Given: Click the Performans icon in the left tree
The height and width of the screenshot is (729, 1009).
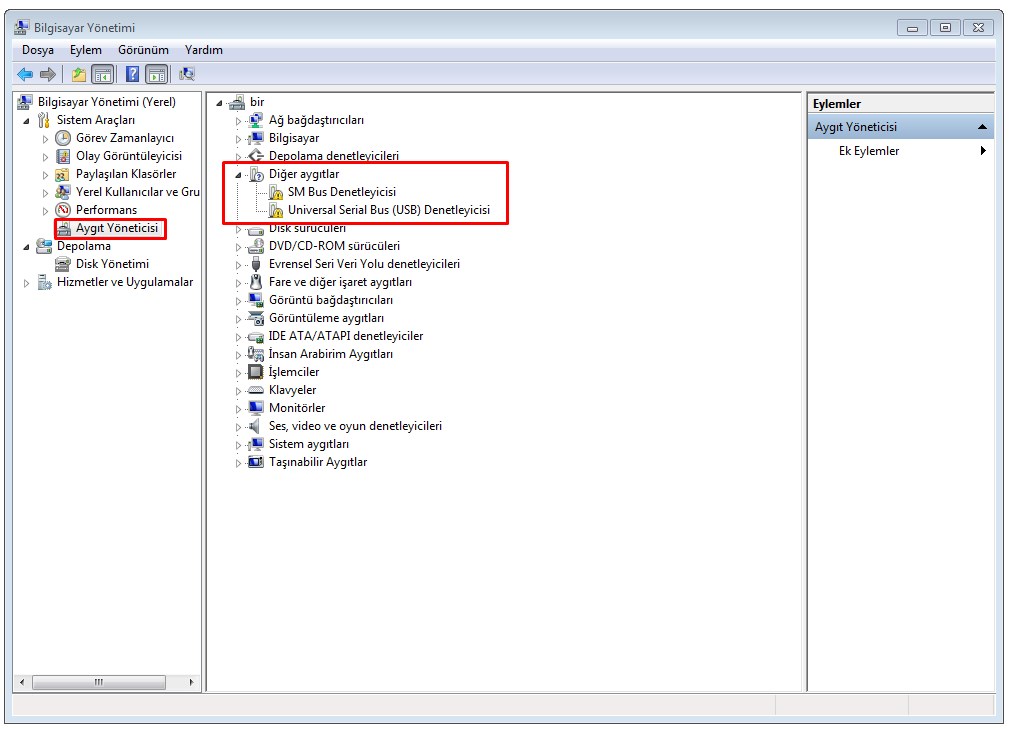Looking at the screenshot, I should [x=63, y=210].
